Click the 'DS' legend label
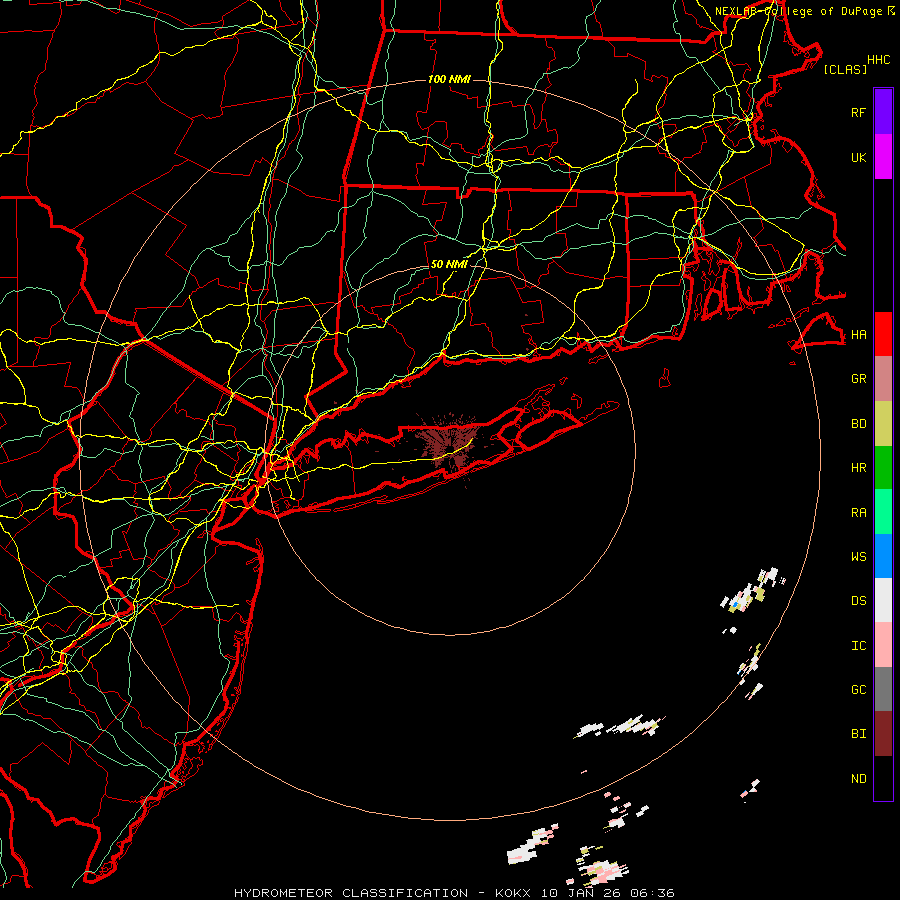Image resolution: width=900 pixels, height=900 pixels. point(858,601)
